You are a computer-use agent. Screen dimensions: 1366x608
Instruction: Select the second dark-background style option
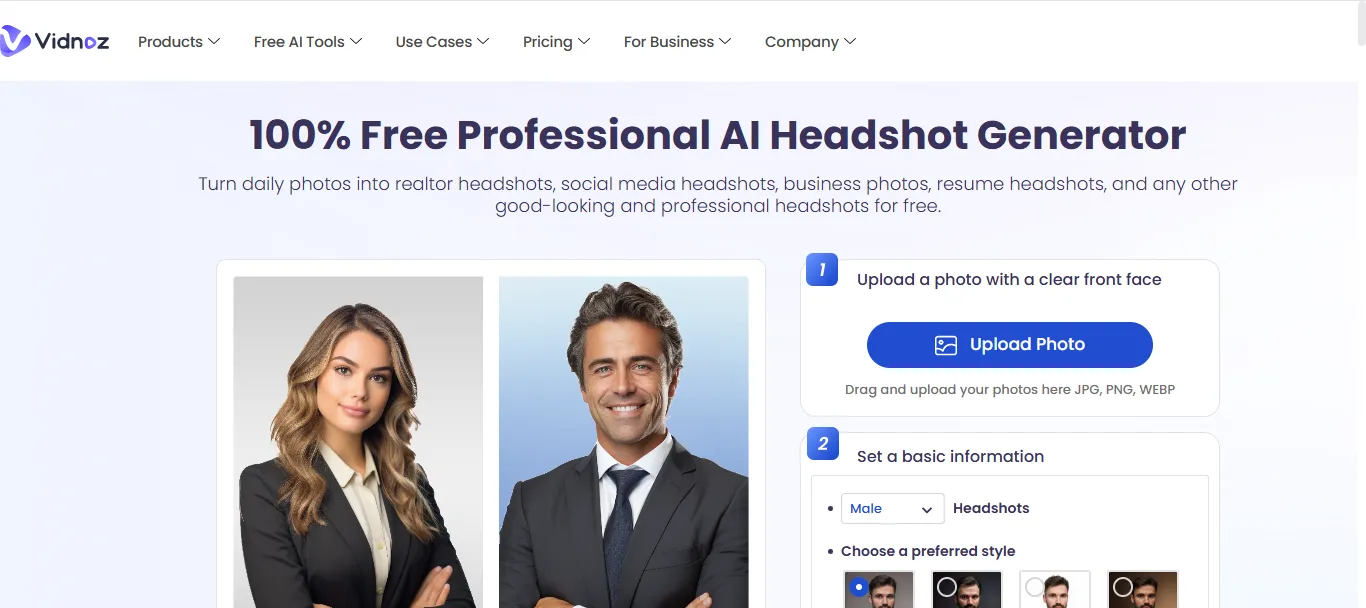coord(967,589)
